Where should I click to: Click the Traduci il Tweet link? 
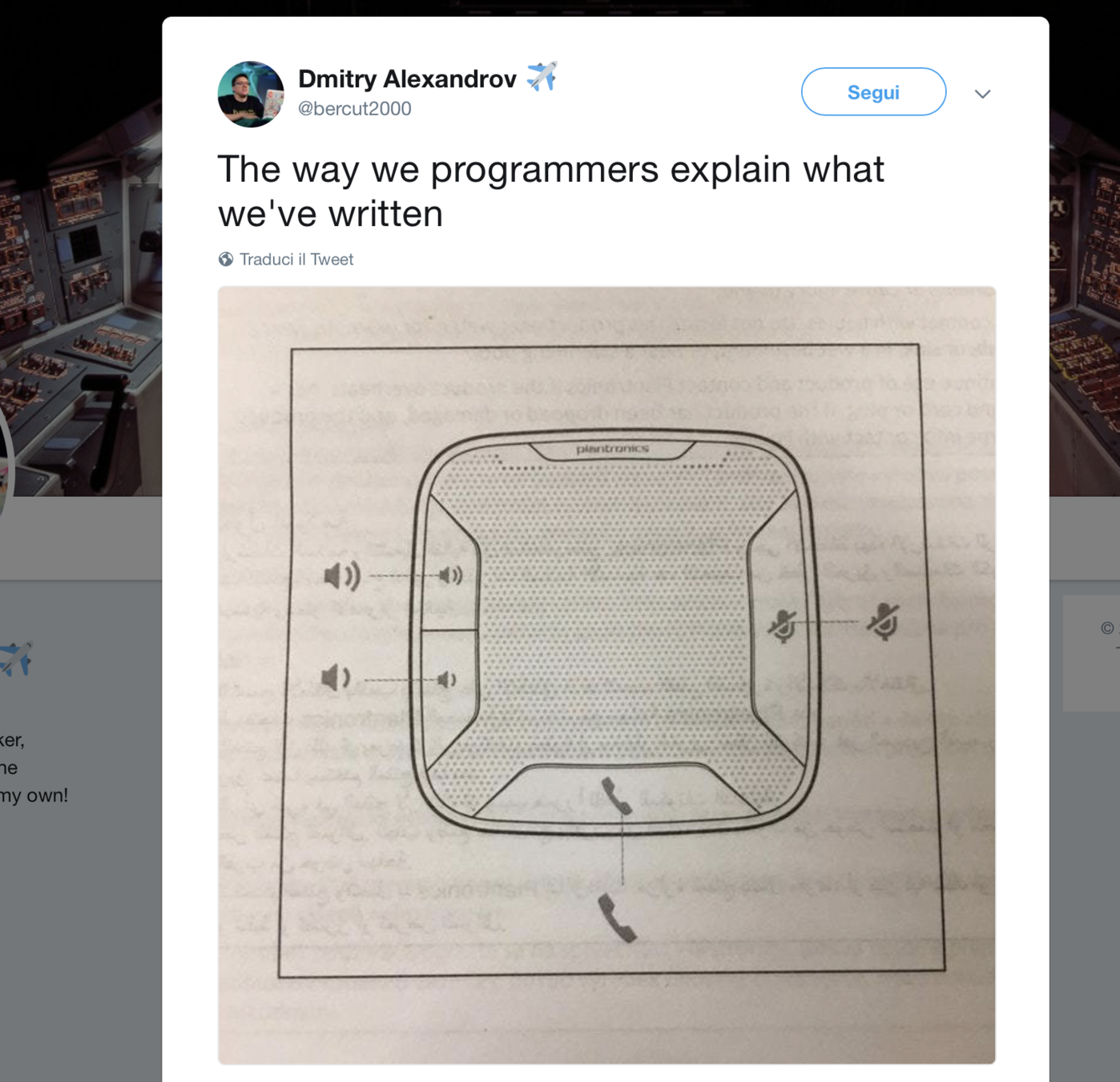coord(296,259)
